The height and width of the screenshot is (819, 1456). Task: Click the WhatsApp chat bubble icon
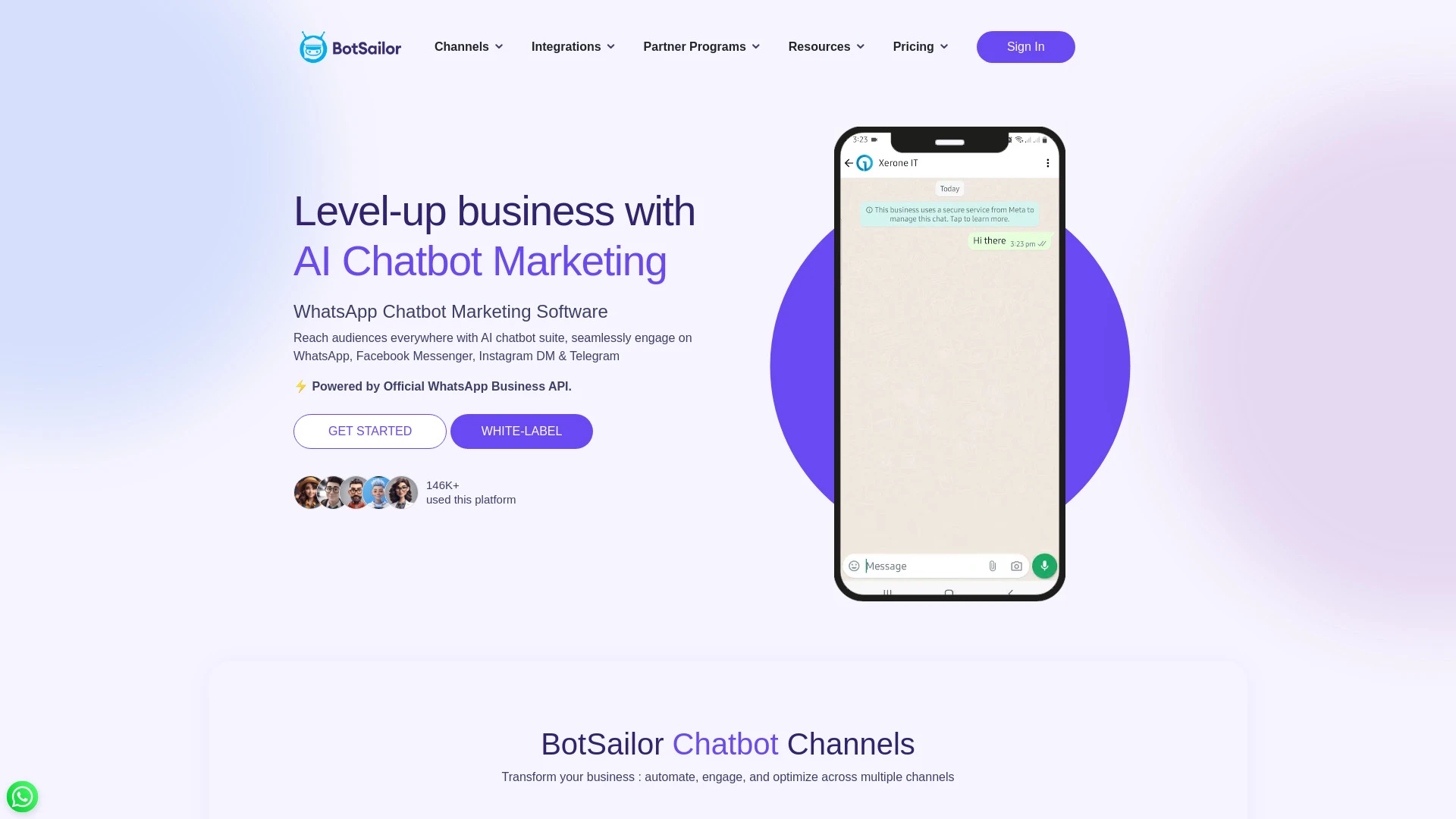[22, 796]
